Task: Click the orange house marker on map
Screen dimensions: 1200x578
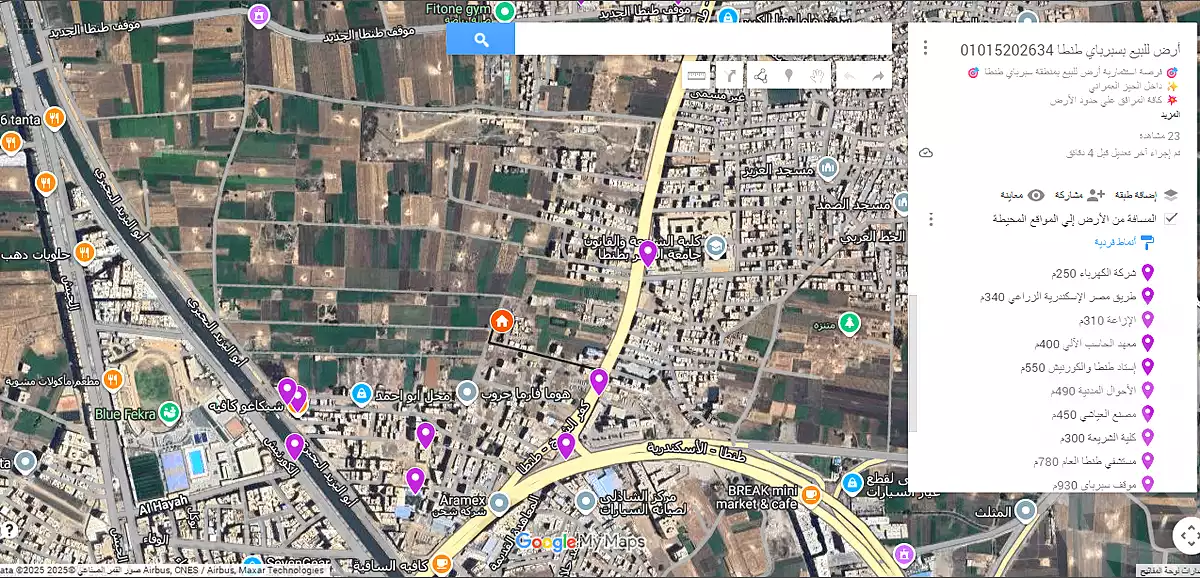Action: tap(502, 321)
